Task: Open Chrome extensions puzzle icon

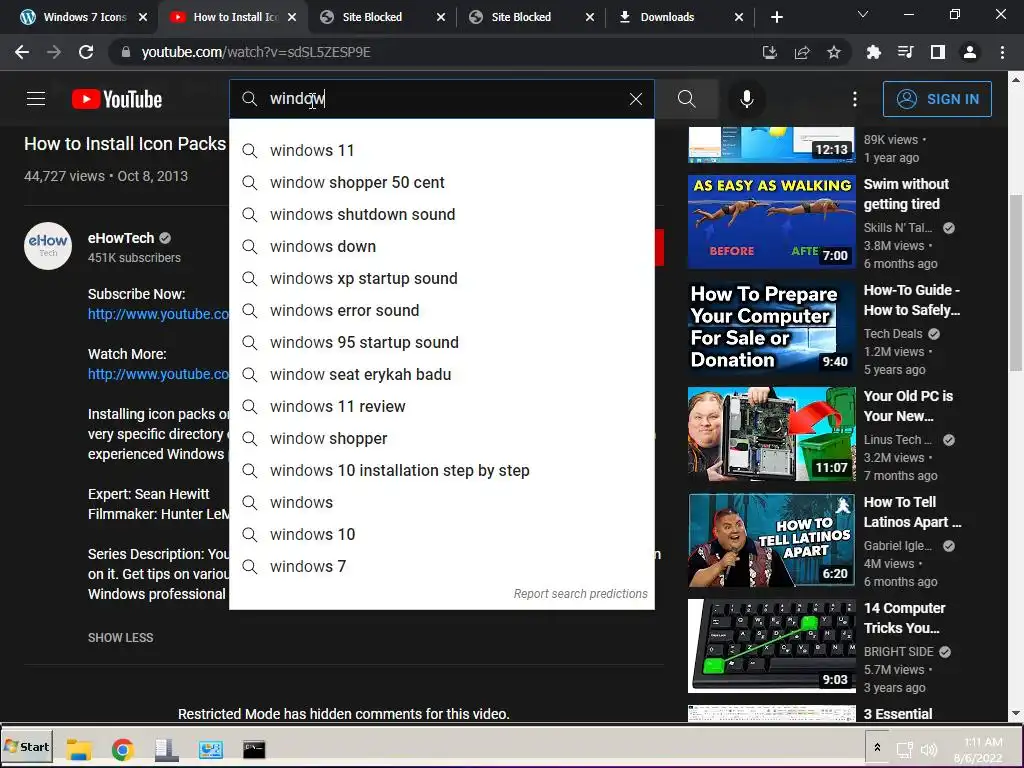Action: tap(873, 52)
